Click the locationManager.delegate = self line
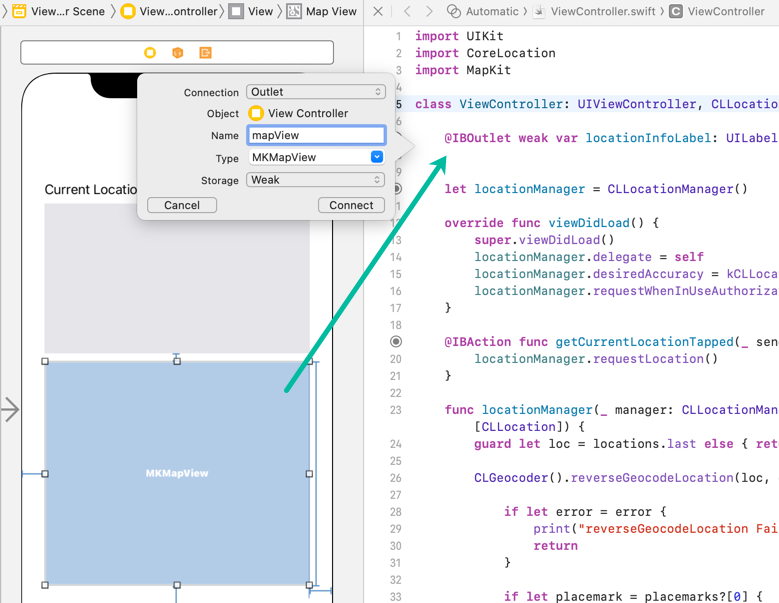Image resolution: width=779 pixels, height=603 pixels. [589, 257]
